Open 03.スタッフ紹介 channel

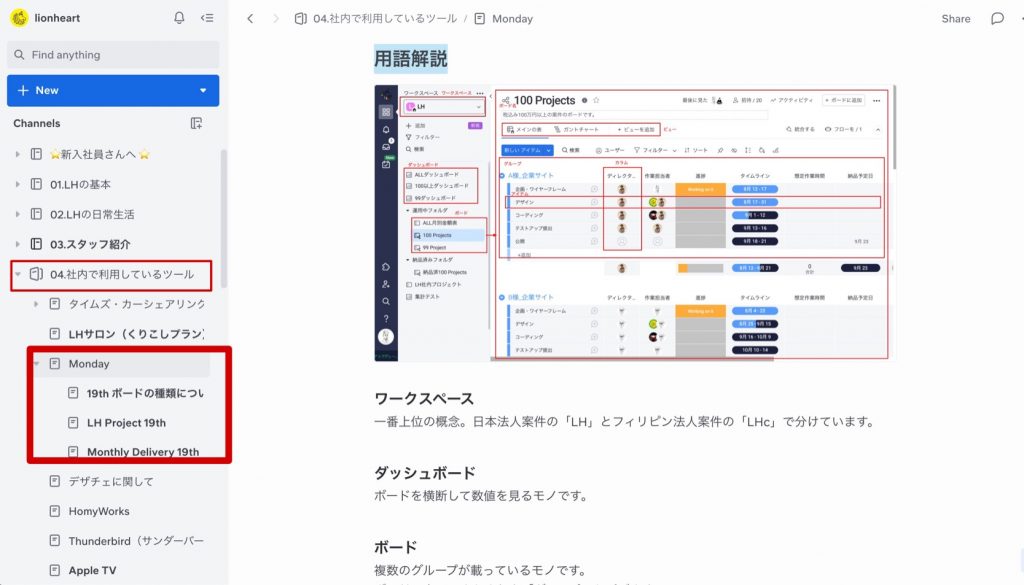pyautogui.click(x=90, y=244)
